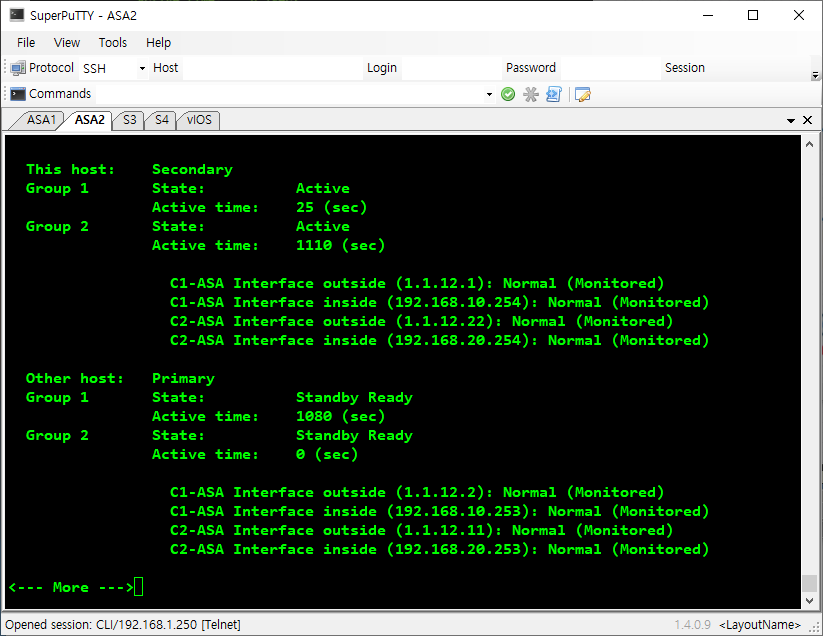The height and width of the screenshot is (636, 823).
Task: Switch to the vIOS tab
Action: (x=199, y=120)
